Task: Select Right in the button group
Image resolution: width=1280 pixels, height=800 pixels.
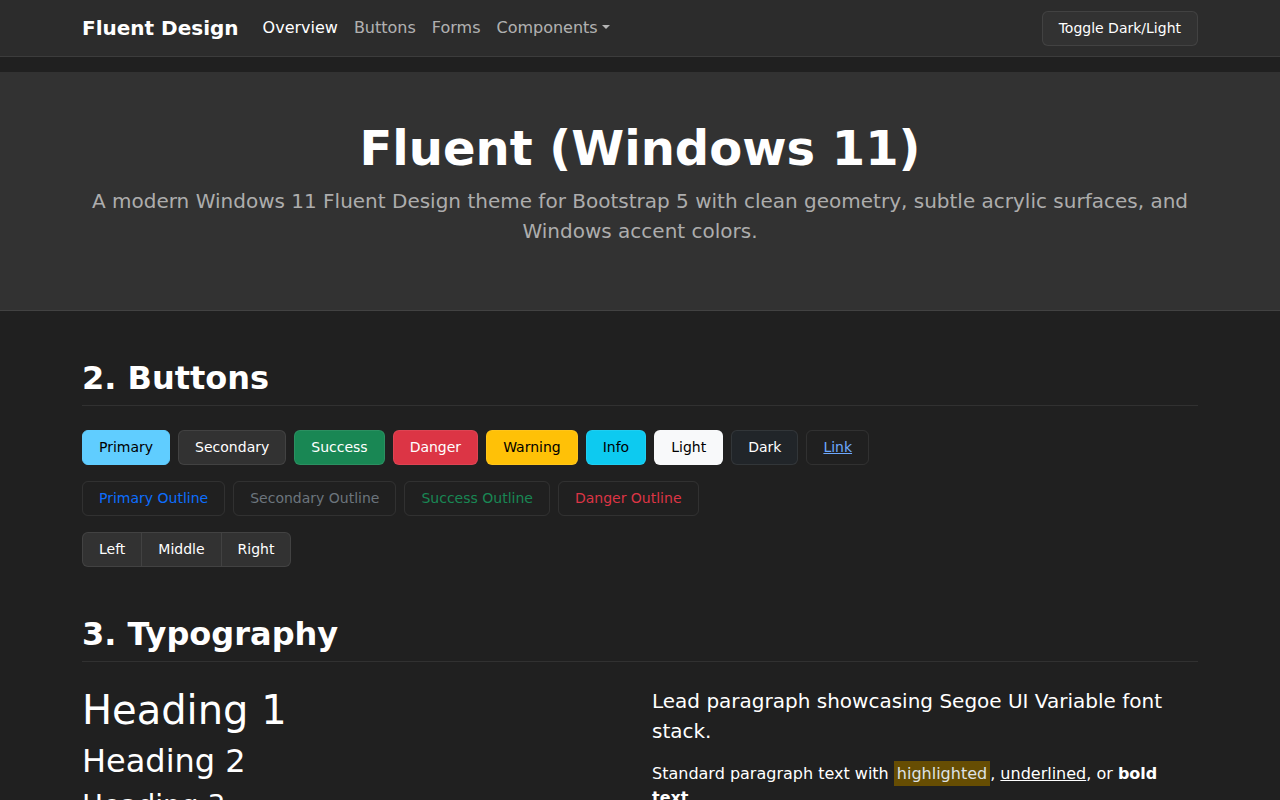Action: coord(256,549)
